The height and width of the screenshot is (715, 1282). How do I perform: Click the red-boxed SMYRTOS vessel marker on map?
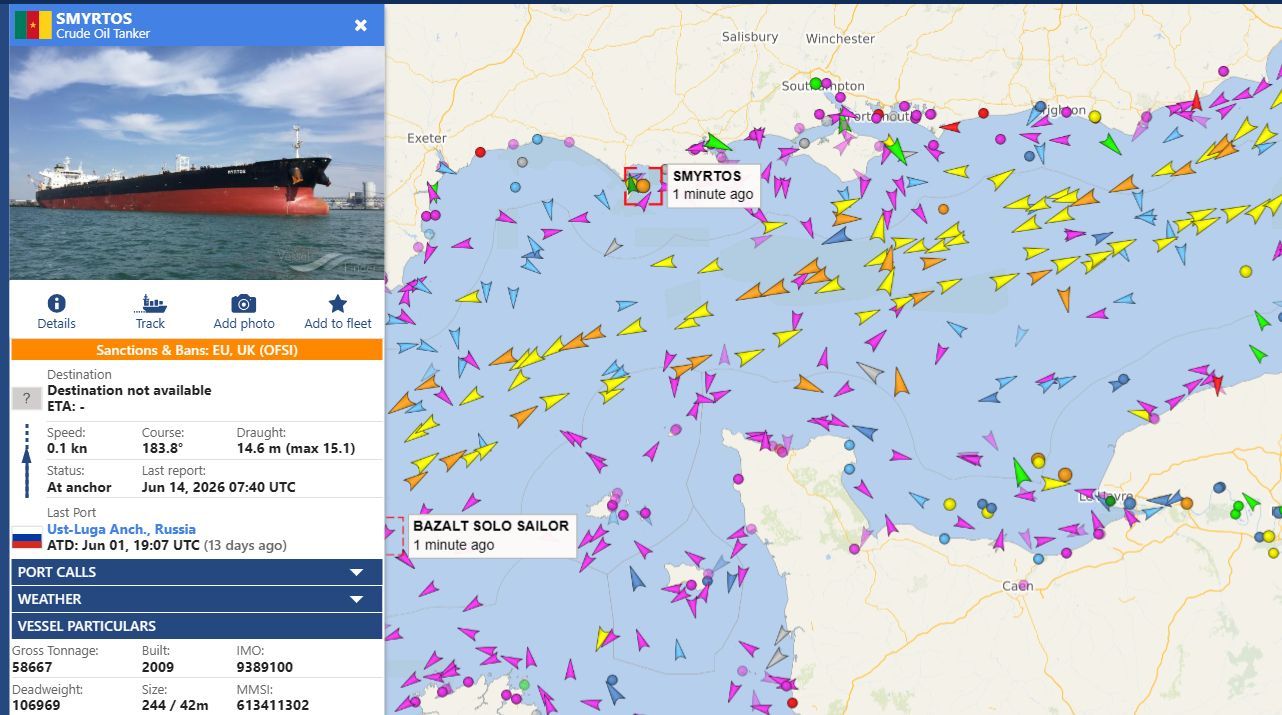[643, 186]
